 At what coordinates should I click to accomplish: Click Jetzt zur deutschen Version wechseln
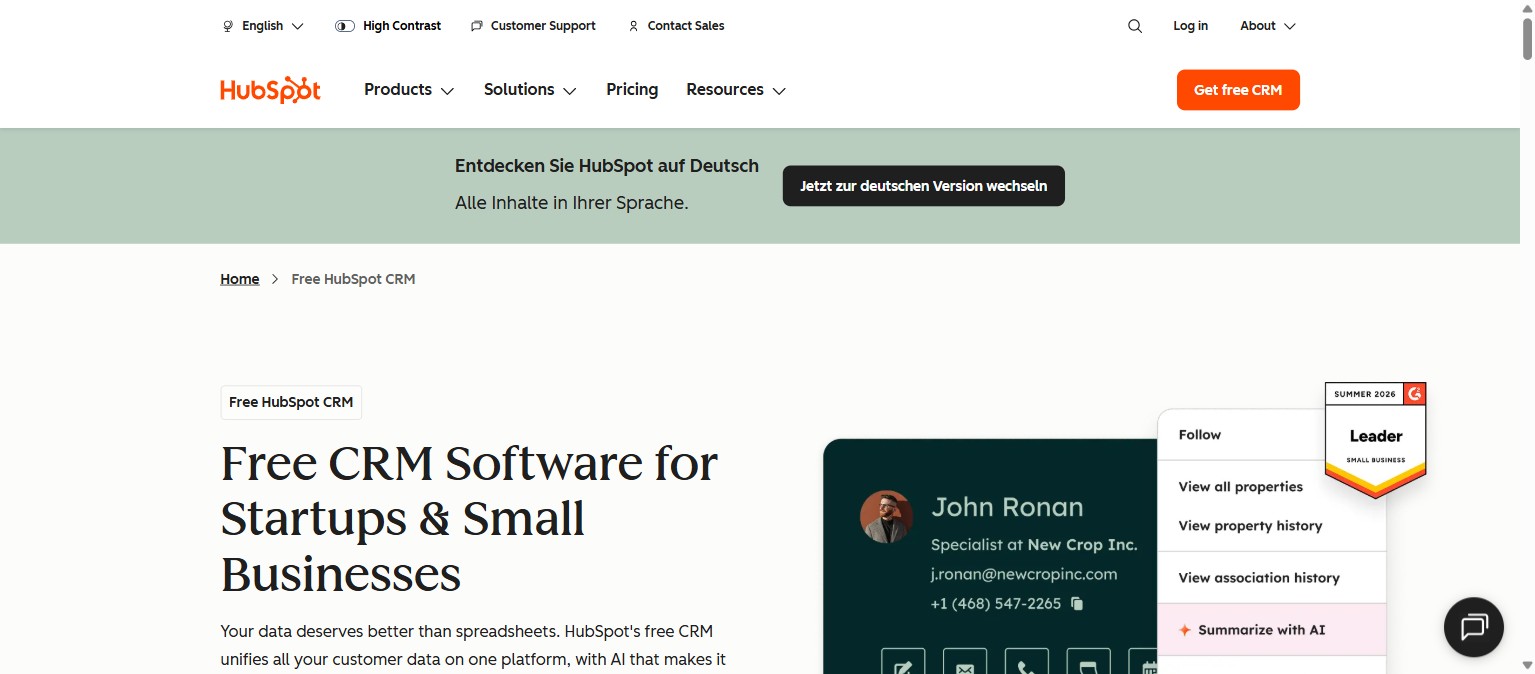pyautogui.click(x=923, y=186)
